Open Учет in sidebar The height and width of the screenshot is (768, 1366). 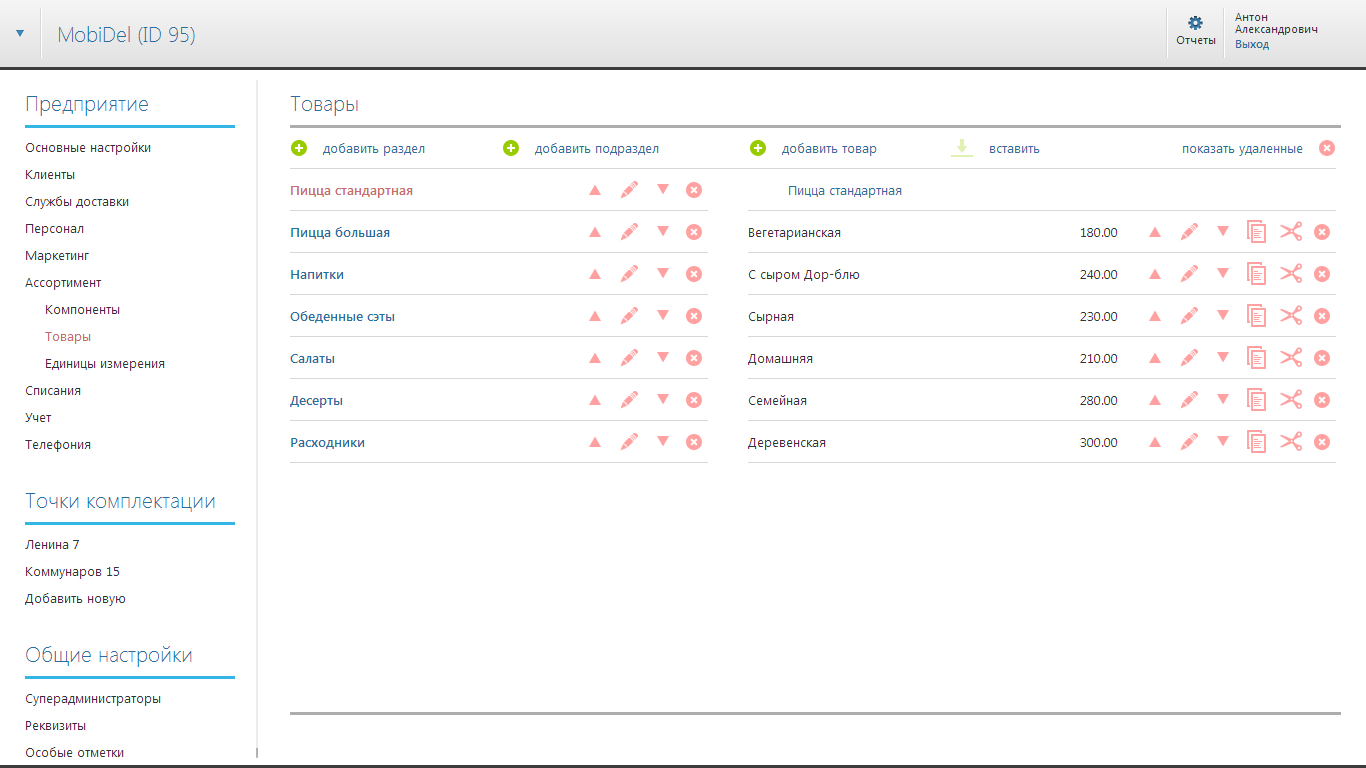pyautogui.click(x=38, y=418)
